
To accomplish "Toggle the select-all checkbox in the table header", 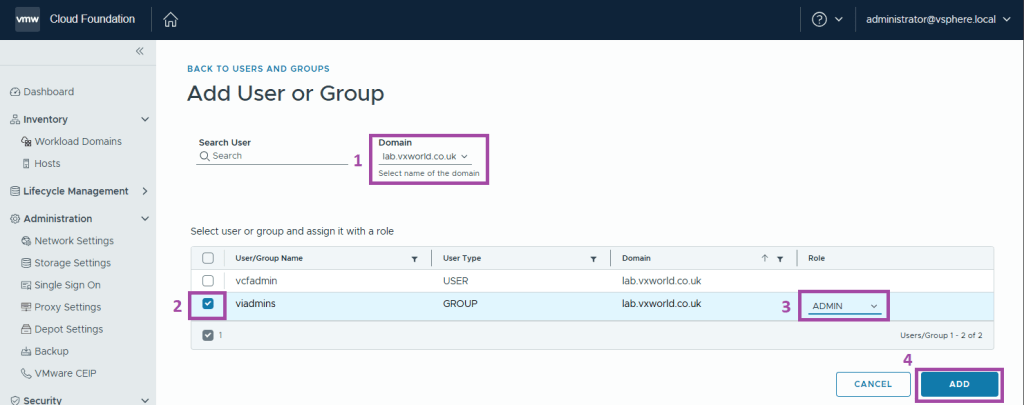I will click(208, 258).
